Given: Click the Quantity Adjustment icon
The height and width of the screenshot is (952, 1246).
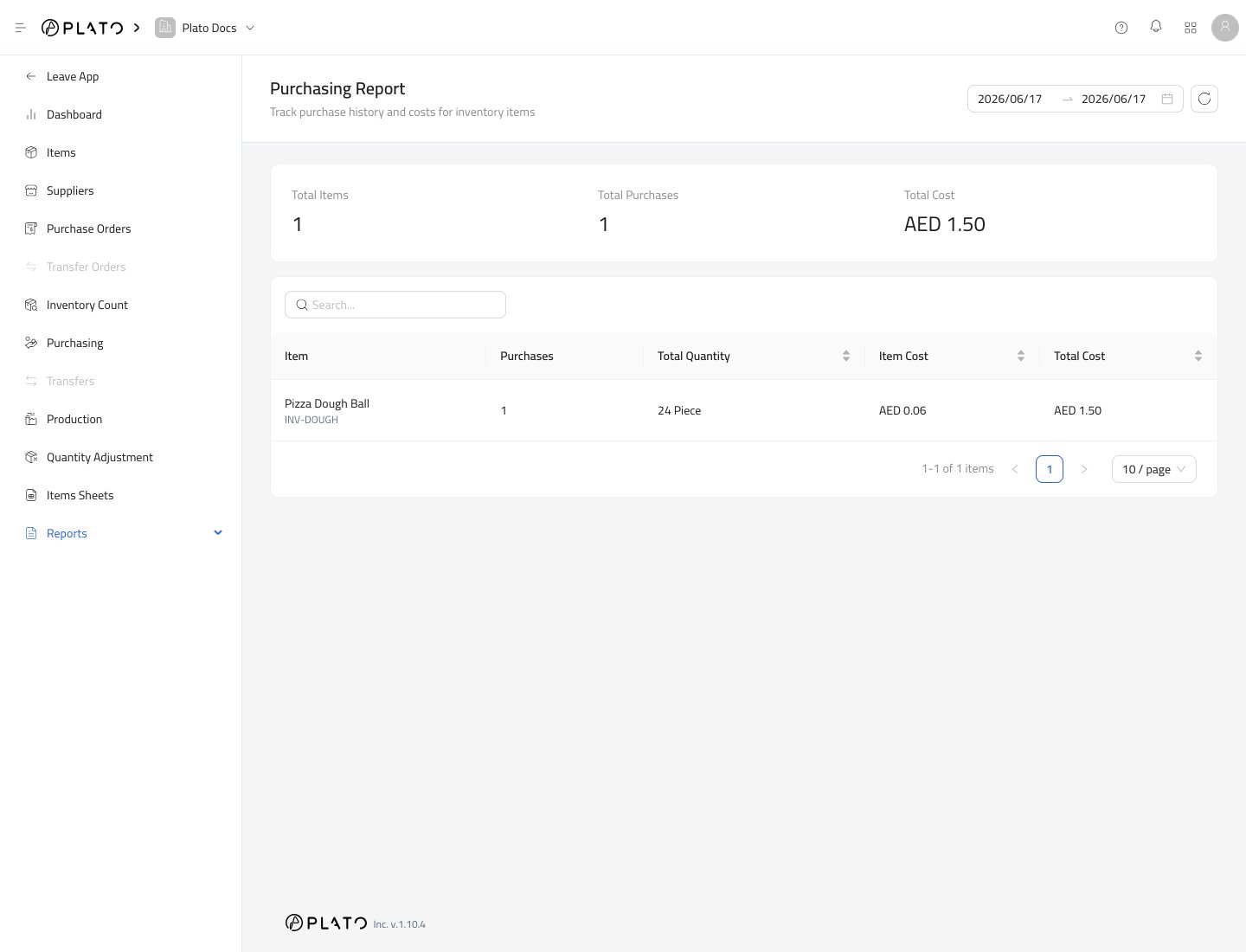Looking at the screenshot, I should pos(31,457).
